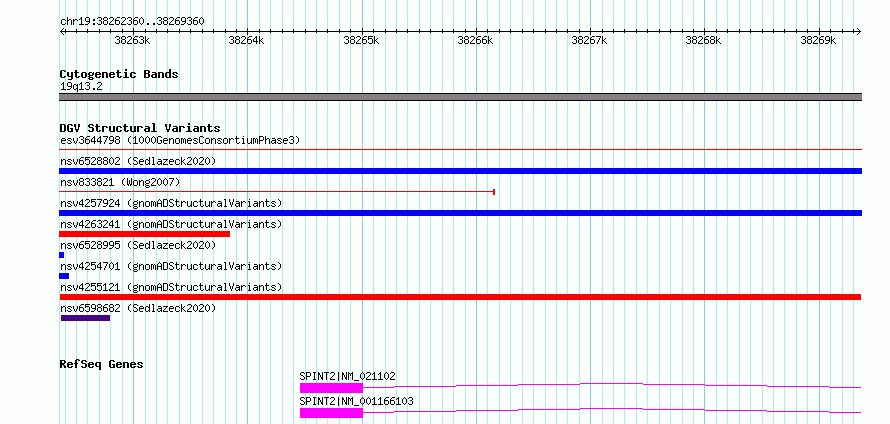Click the Cytogenetic Bands track title
Image resolution: width=890 pixels, height=424 pixels.
[x=119, y=74]
